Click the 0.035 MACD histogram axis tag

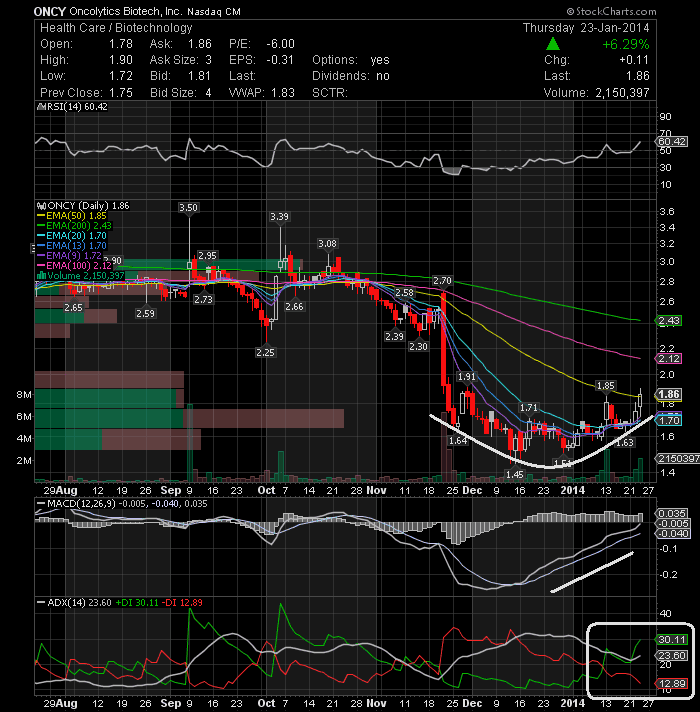(672, 514)
